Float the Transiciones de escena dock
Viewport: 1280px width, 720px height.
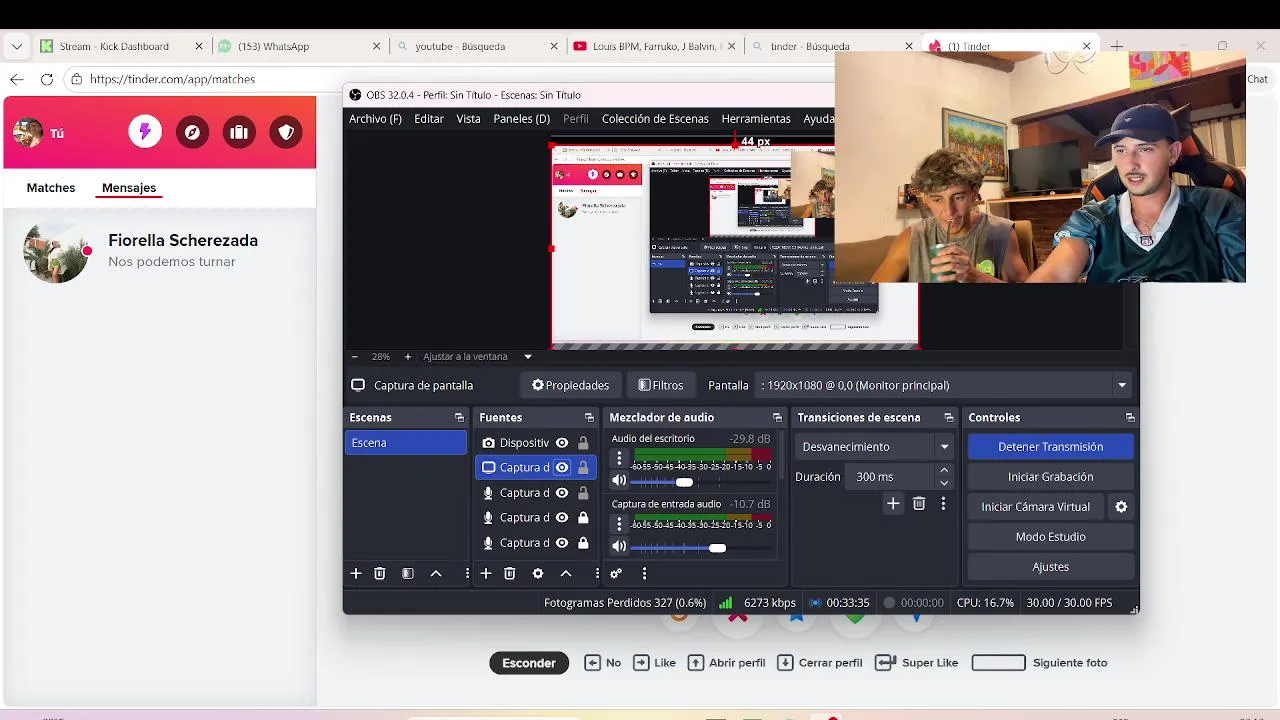[x=949, y=418]
